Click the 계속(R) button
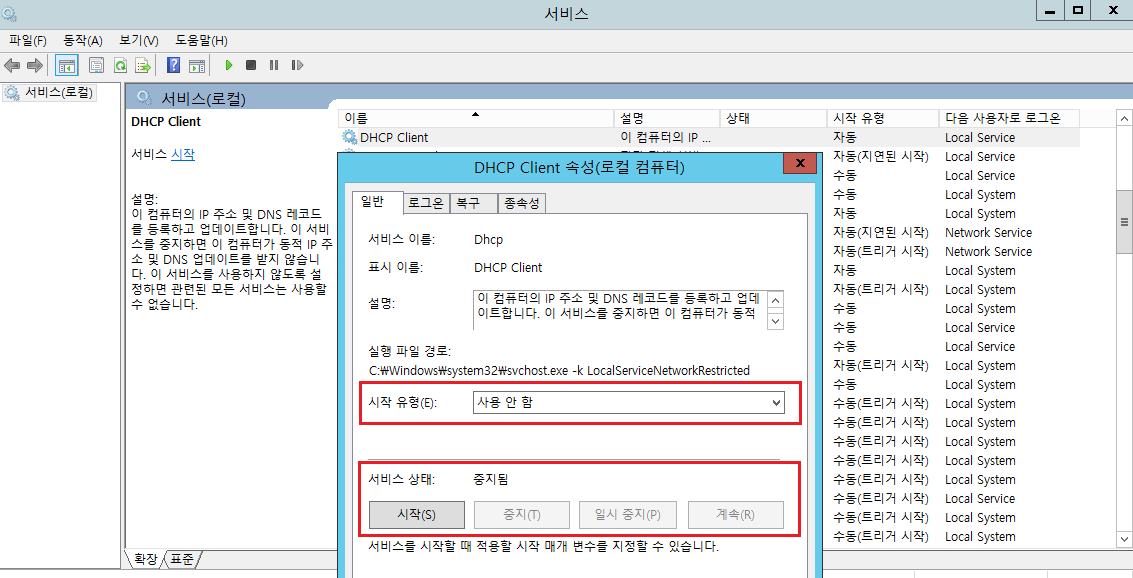Screen dimensions: 1133x578 (736, 514)
